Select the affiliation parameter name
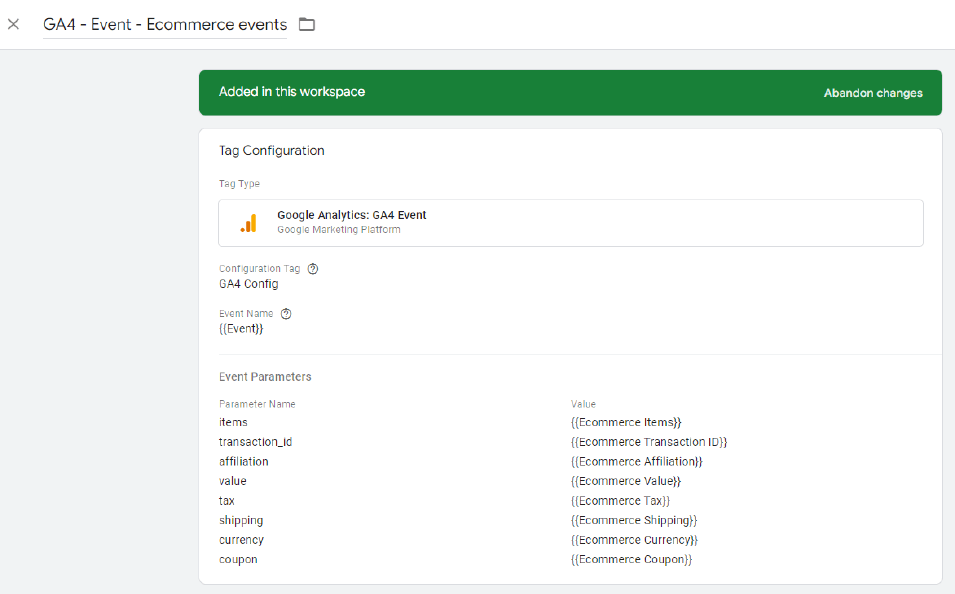 click(244, 462)
